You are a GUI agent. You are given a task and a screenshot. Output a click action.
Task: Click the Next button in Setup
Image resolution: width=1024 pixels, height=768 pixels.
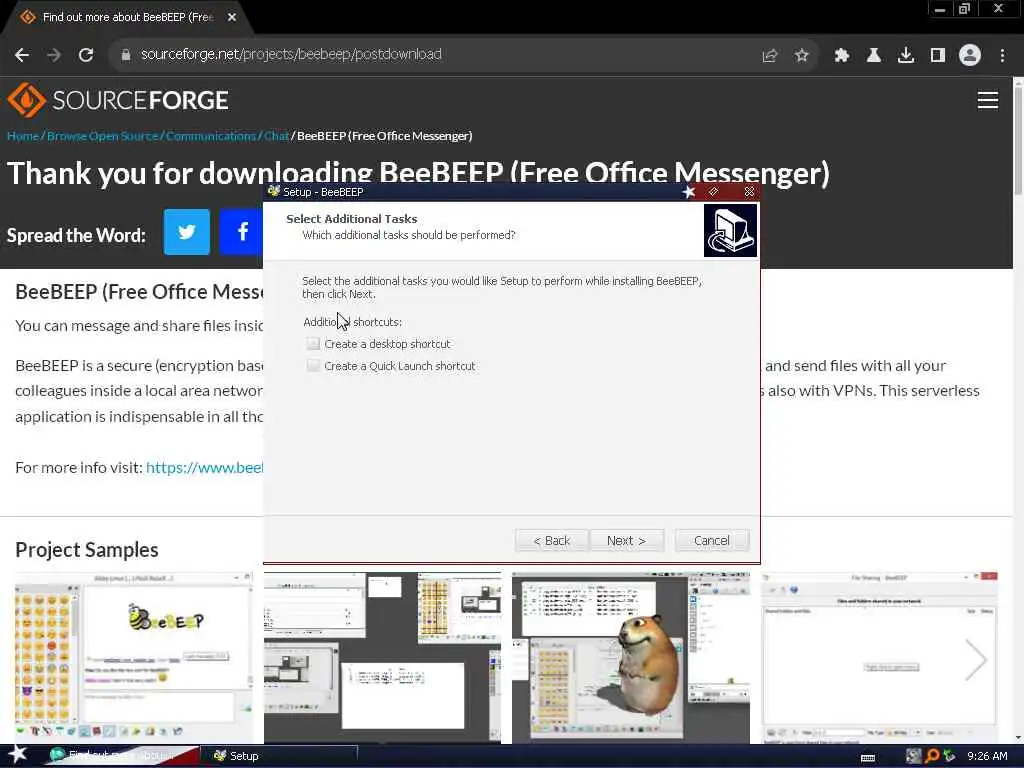pyautogui.click(x=626, y=541)
